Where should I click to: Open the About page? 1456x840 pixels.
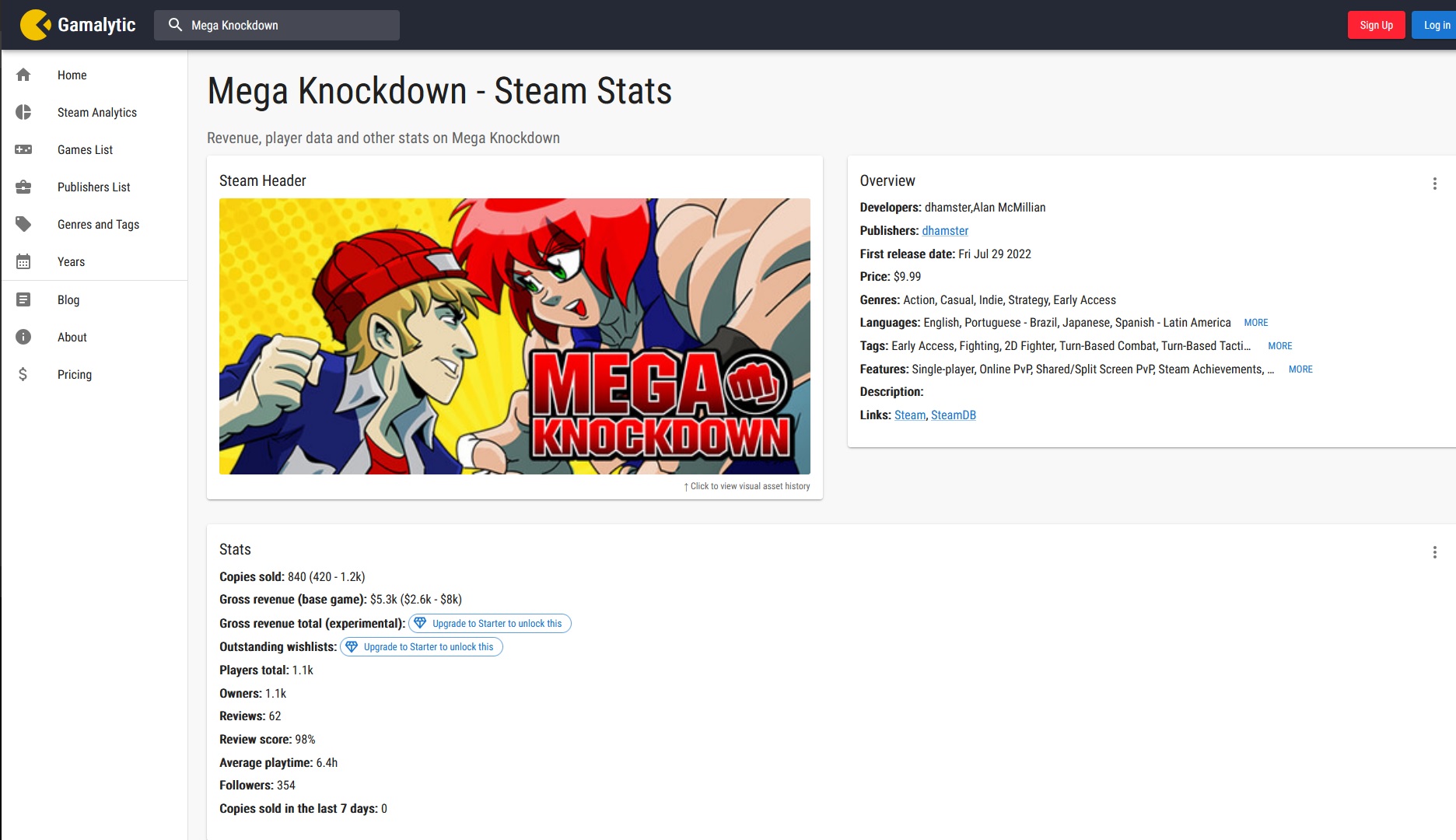click(x=94, y=337)
